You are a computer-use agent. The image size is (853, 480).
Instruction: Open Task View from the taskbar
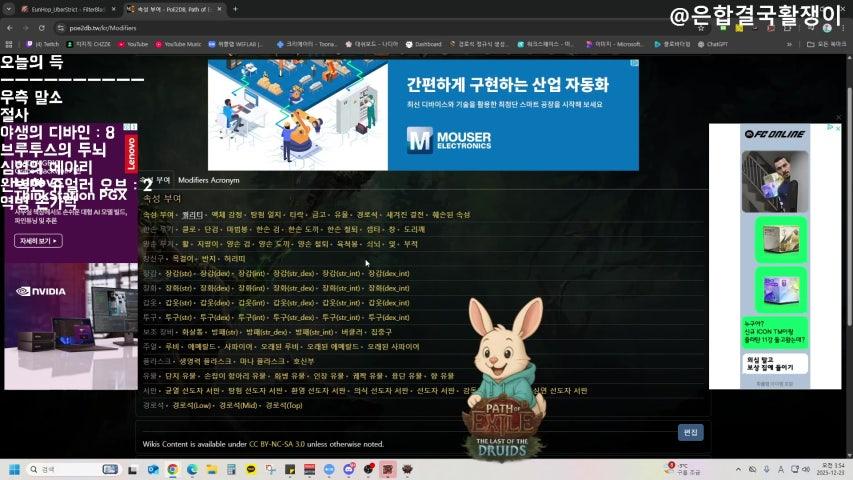point(133,470)
